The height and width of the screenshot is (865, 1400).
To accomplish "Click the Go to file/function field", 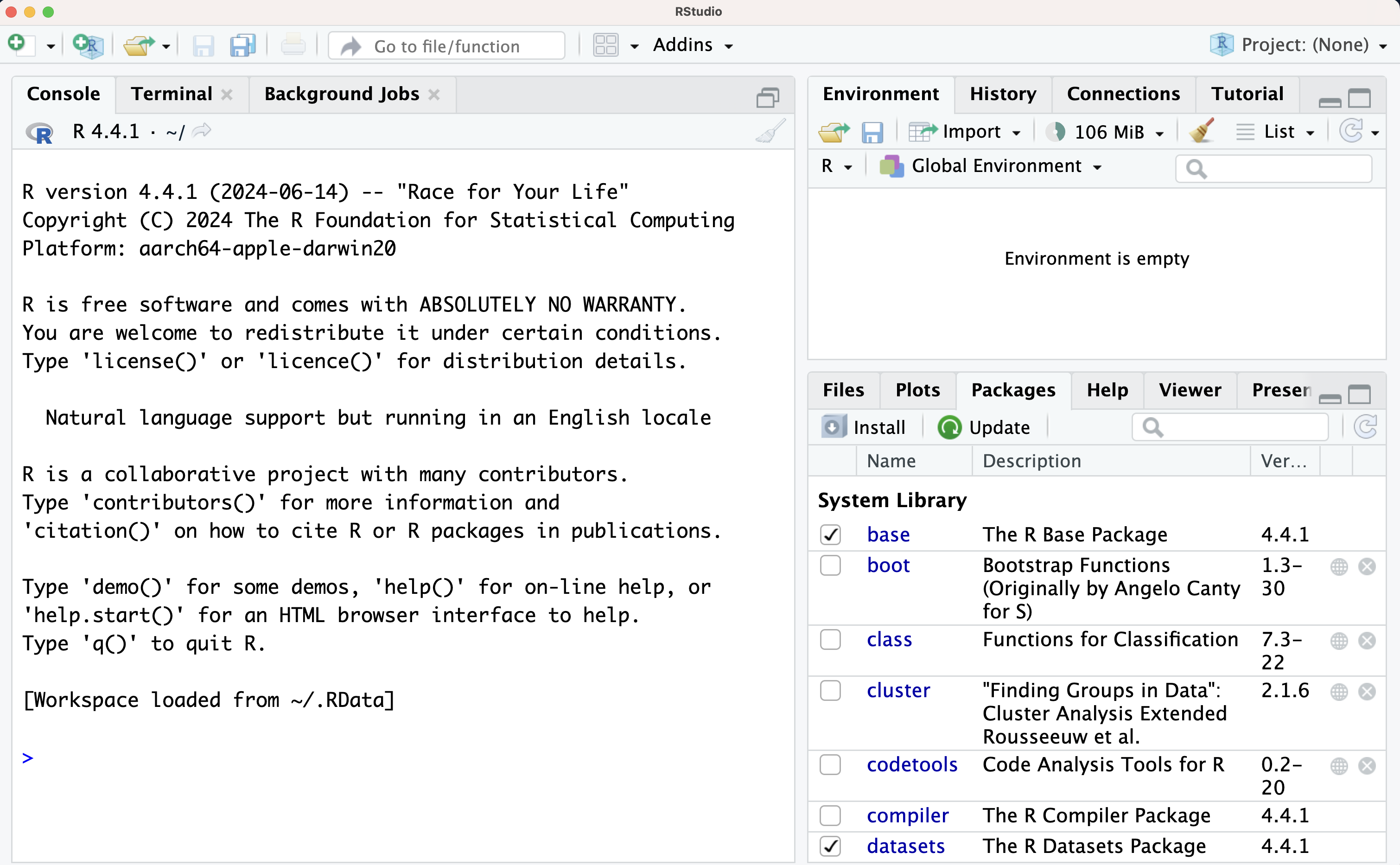I will click(447, 46).
